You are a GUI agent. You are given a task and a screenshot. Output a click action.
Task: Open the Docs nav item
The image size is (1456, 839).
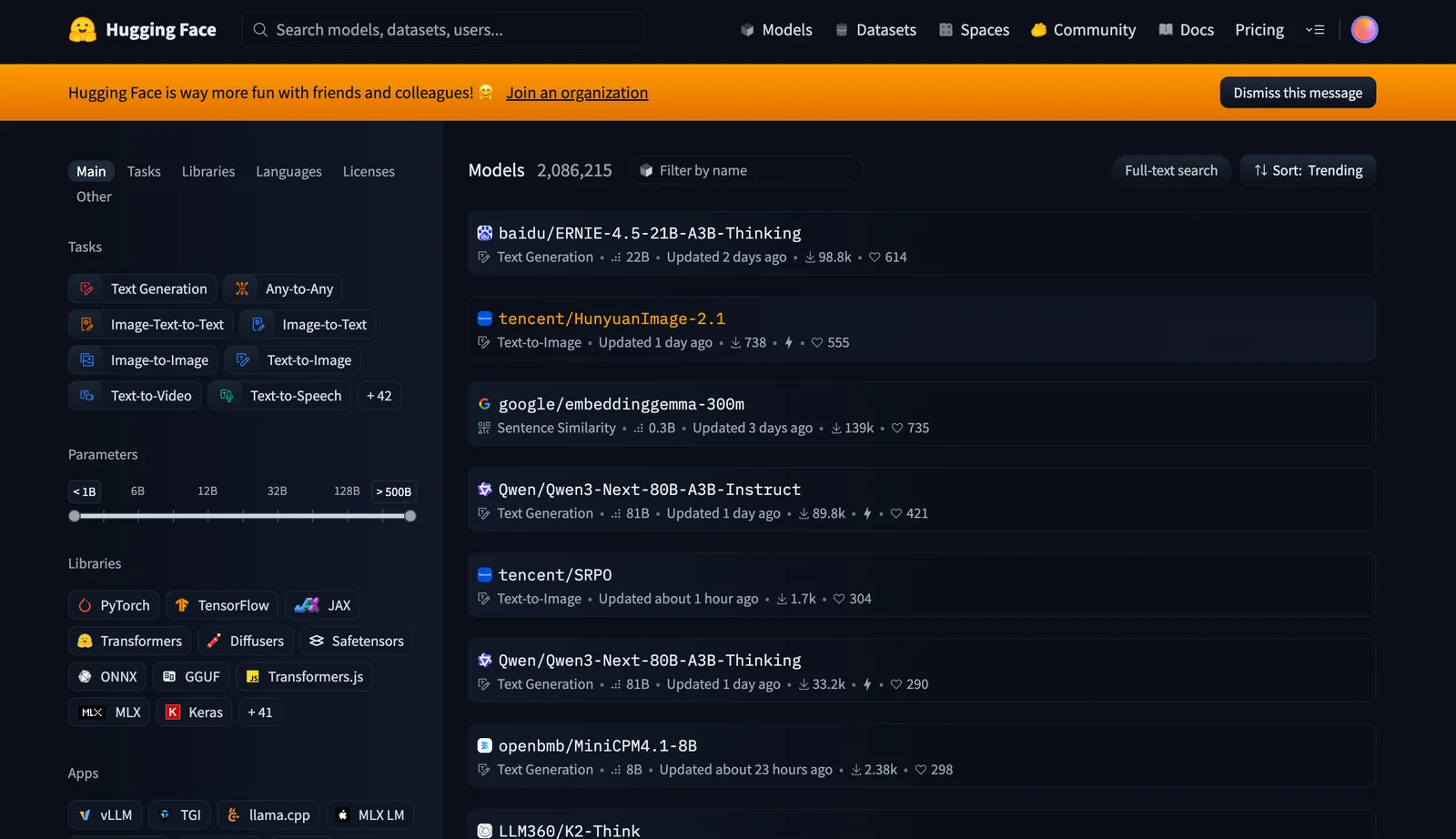click(x=1187, y=30)
